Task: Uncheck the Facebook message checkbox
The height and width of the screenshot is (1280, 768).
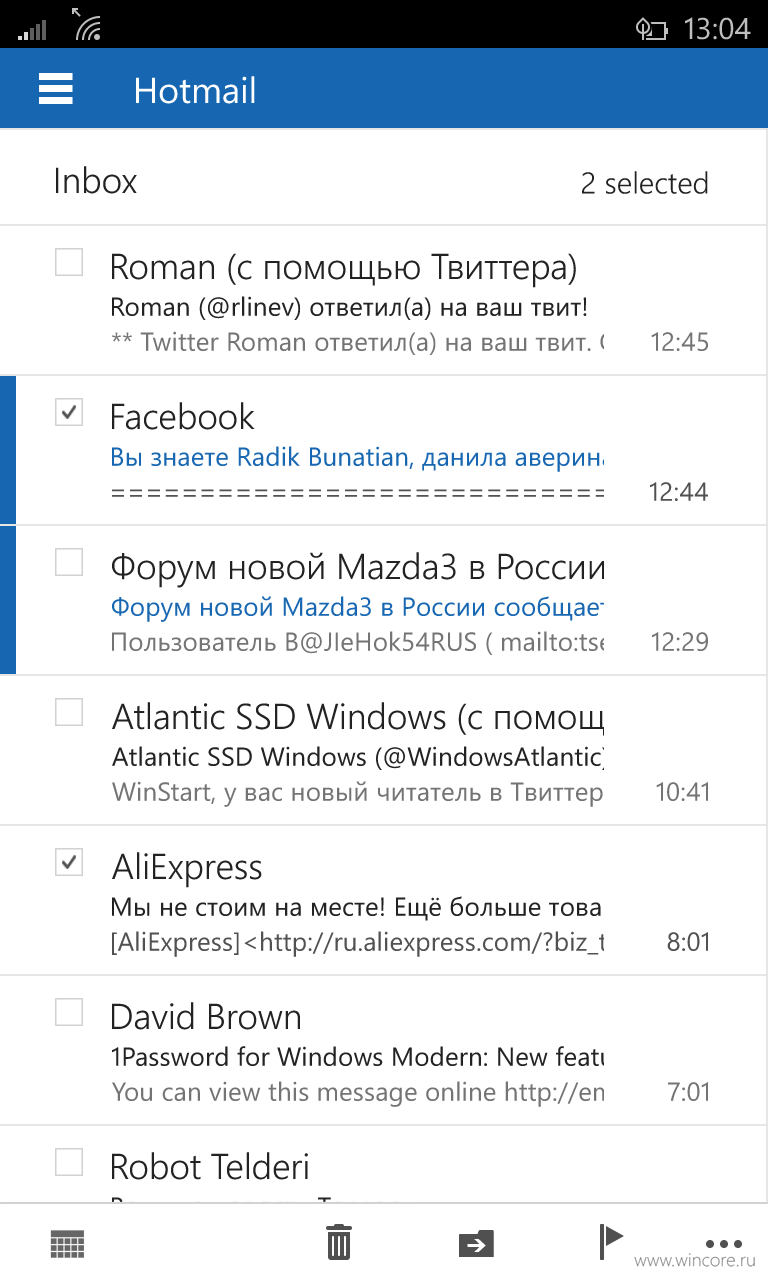Action: (68, 412)
